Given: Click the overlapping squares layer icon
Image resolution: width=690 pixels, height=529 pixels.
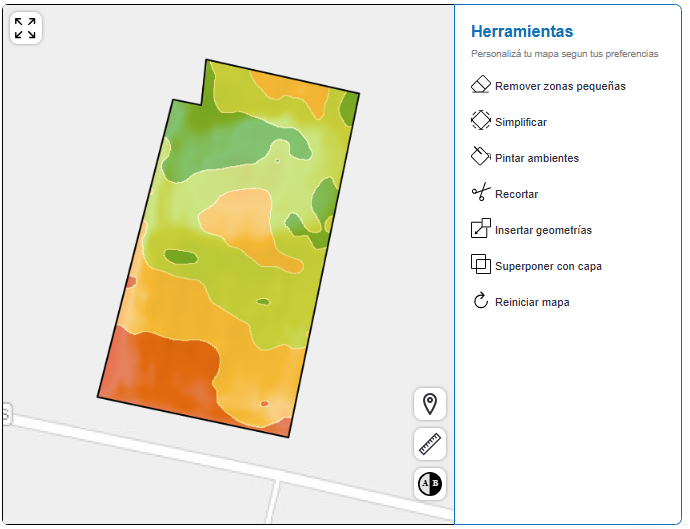Looking at the screenshot, I should click(480, 265).
